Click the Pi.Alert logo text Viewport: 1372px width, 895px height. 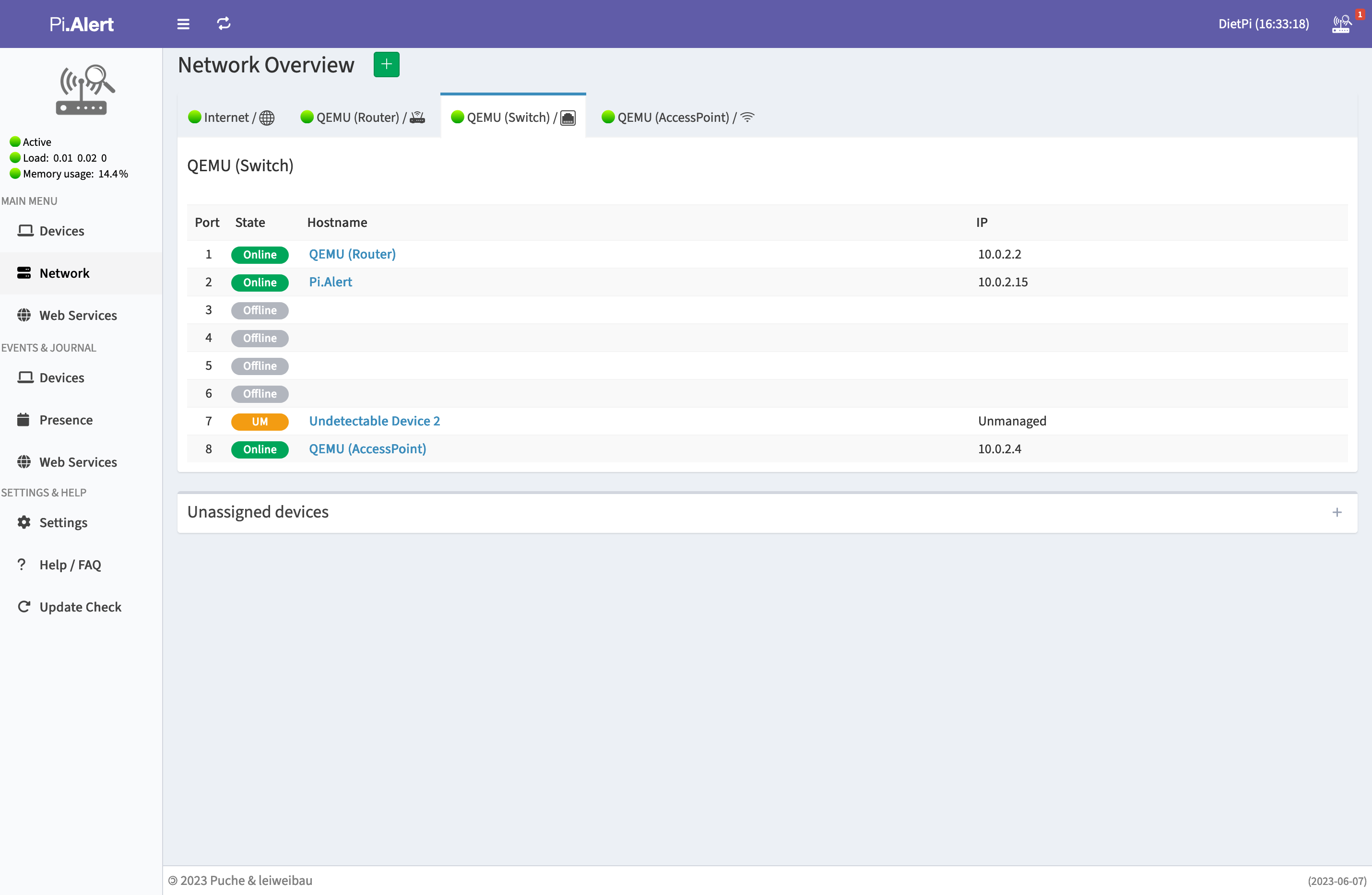click(x=81, y=24)
